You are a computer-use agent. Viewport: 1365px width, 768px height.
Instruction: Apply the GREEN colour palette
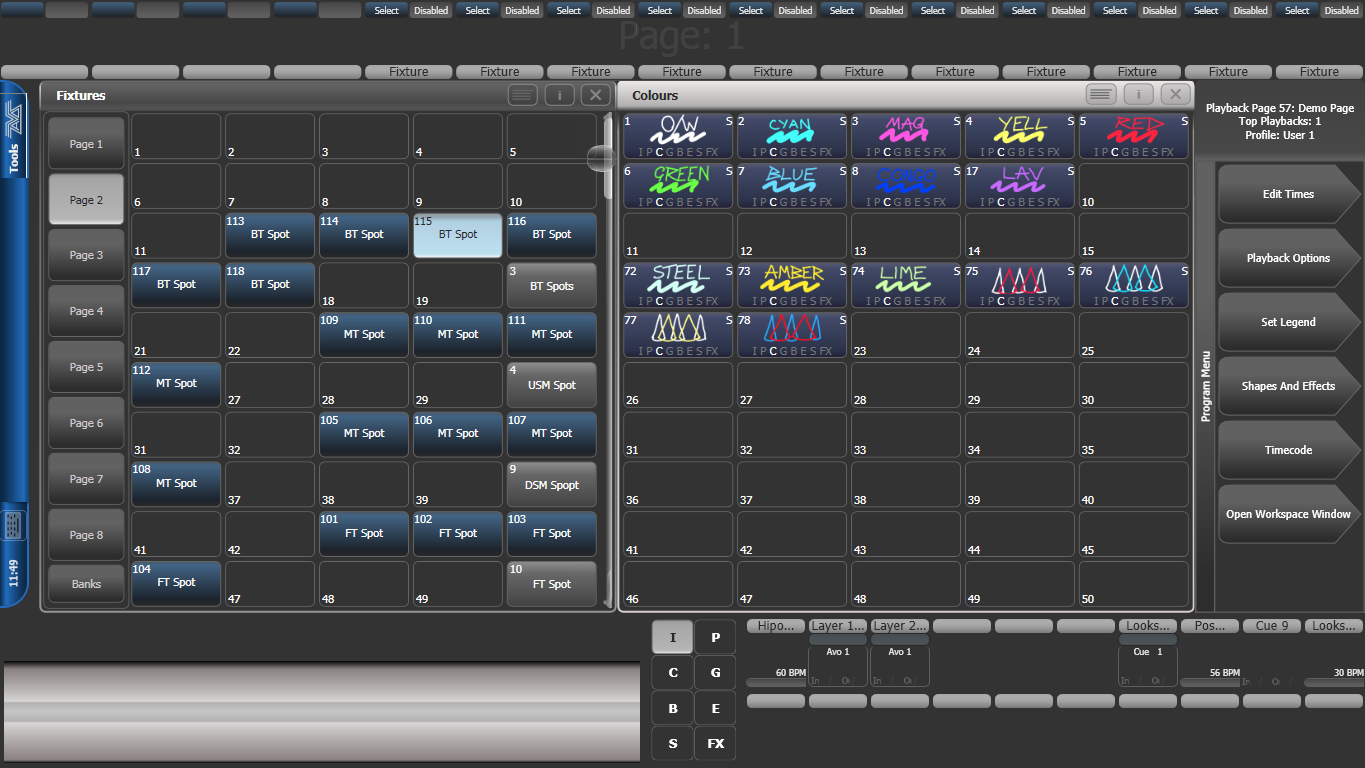[x=678, y=185]
